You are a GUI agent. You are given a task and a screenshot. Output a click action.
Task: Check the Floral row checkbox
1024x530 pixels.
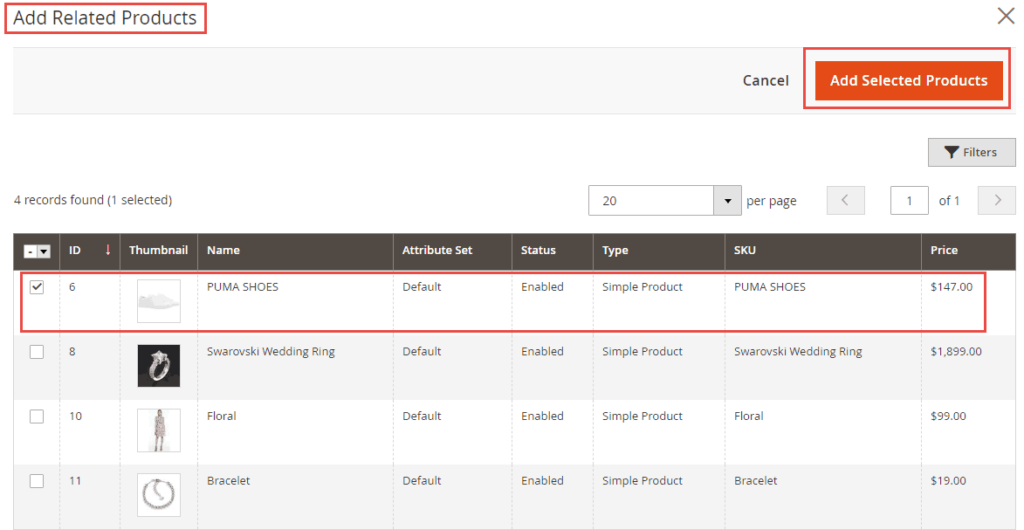pos(37,416)
